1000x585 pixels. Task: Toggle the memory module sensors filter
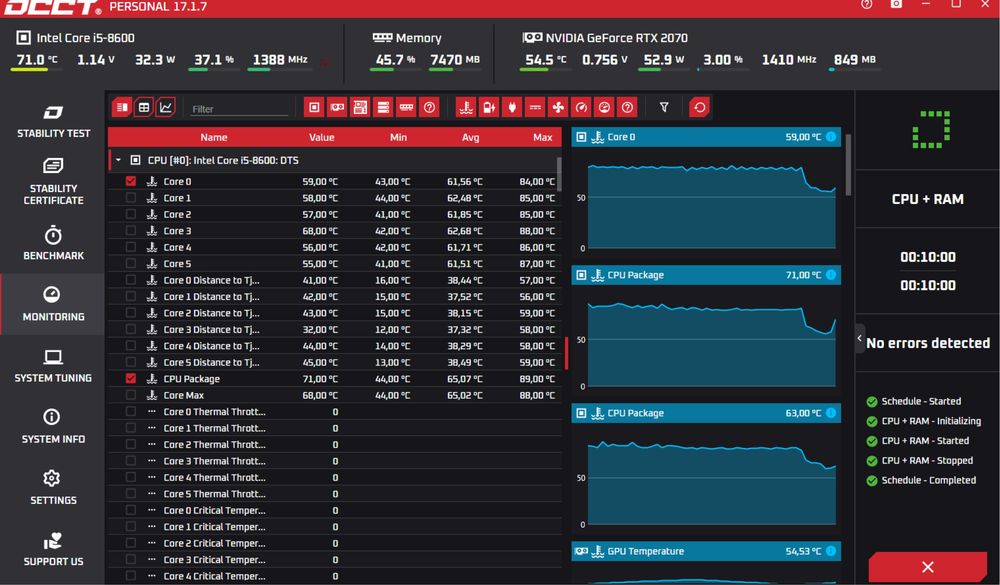(x=406, y=107)
